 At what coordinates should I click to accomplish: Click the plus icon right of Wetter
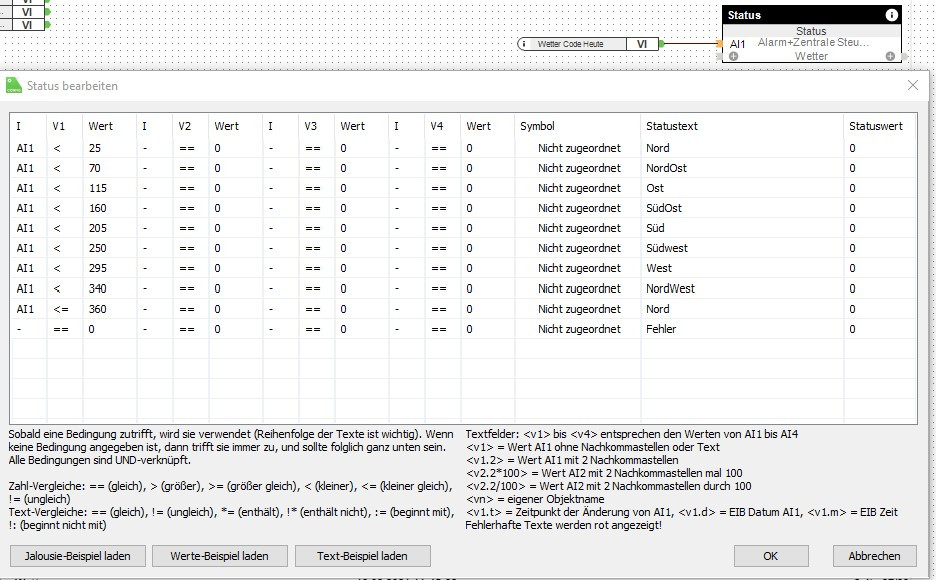point(890,56)
